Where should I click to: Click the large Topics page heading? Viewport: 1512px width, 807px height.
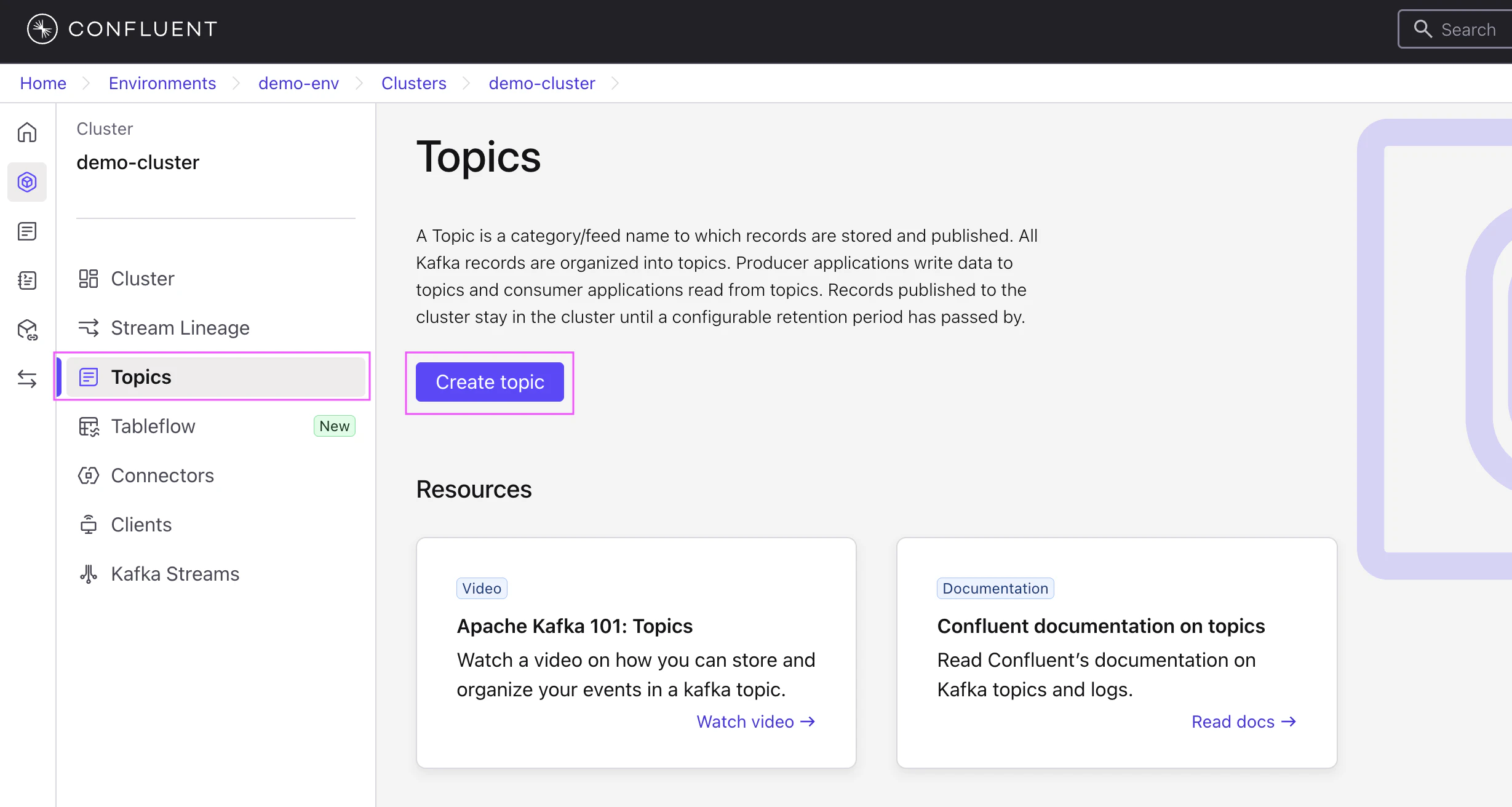pyautogui.click(x=479, y=157)
